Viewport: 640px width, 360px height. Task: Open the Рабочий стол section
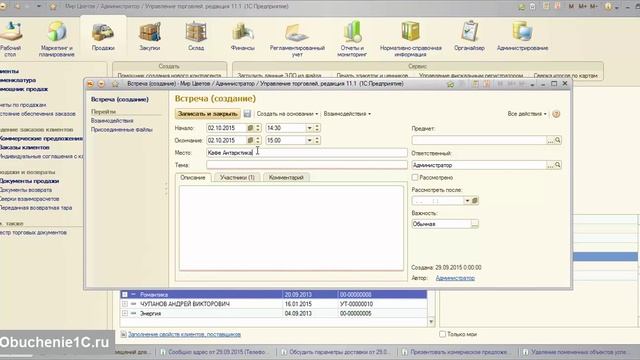(10, 39)
